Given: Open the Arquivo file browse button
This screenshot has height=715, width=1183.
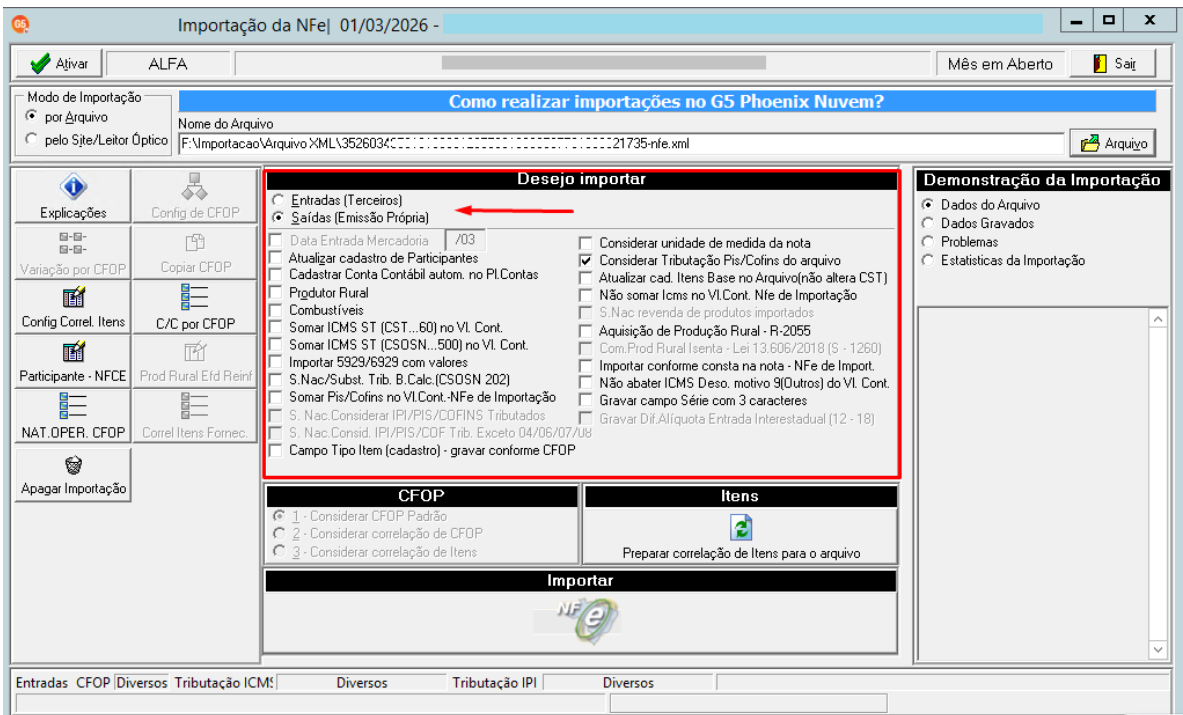Looking at the screenshot, I should [1113, 143].
